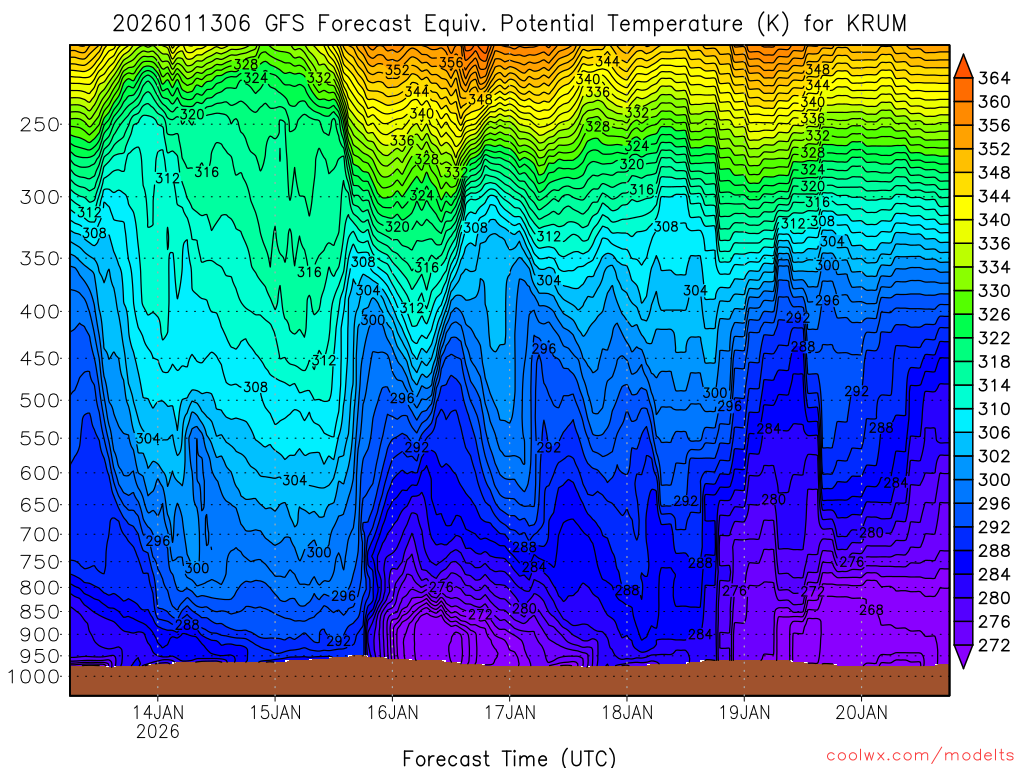Select the 14JAN label on the time axis

[x=158, y=712]
